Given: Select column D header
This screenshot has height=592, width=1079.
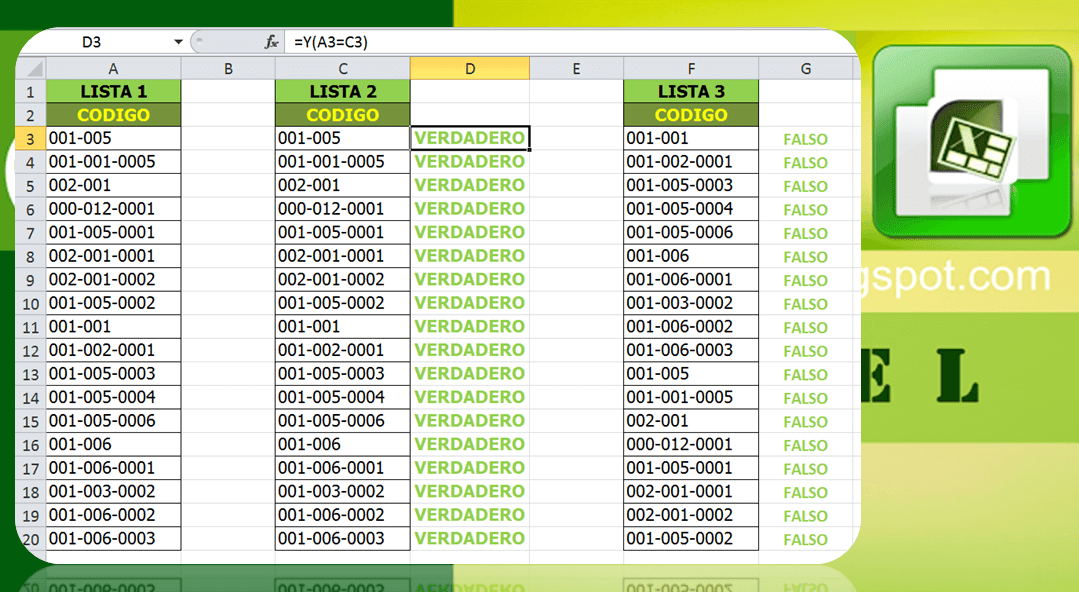Looking at the screenshot, I should (x=469, y=67).
